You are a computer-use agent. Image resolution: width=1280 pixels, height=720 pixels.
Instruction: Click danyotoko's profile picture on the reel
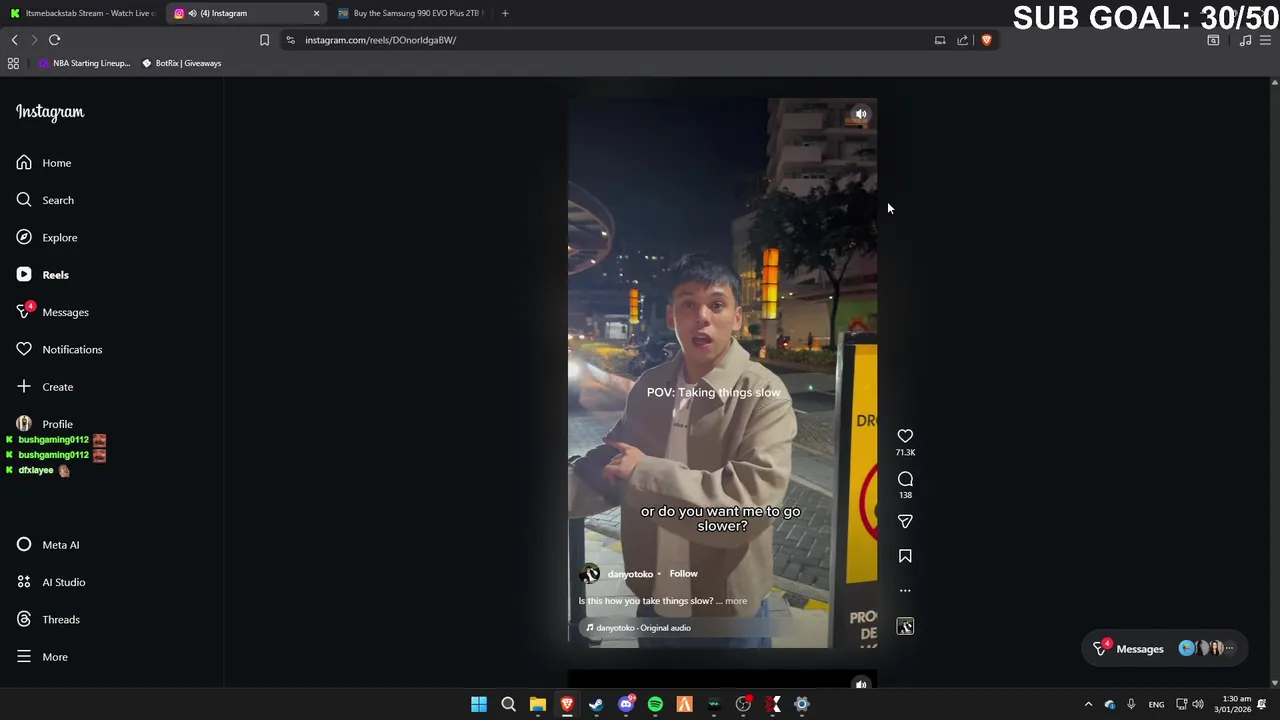[x=590, y=573]
